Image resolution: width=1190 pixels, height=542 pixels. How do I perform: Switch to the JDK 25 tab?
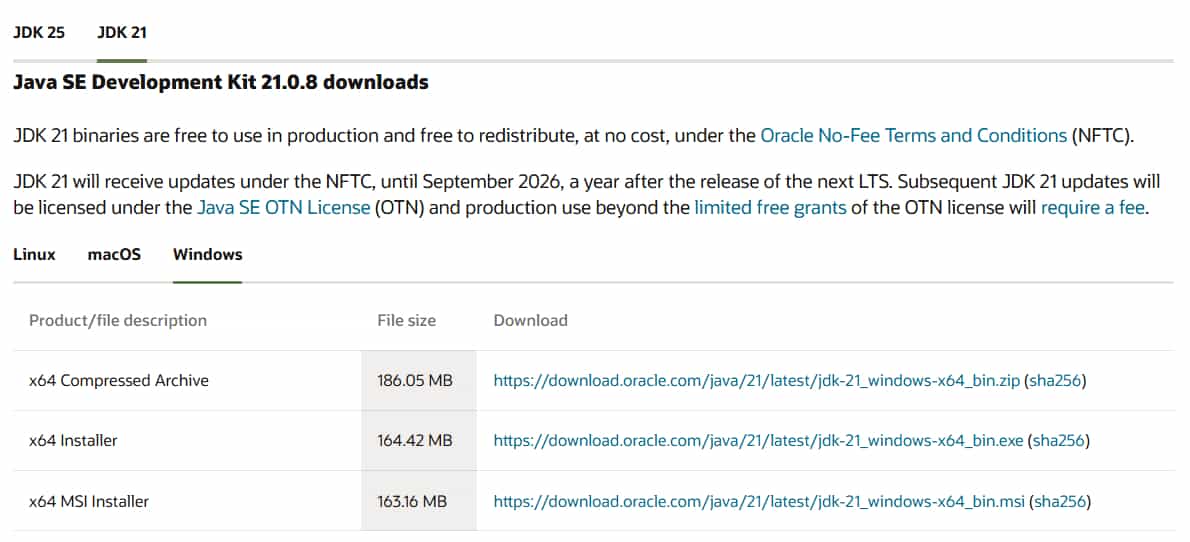(x=39, y=32)
